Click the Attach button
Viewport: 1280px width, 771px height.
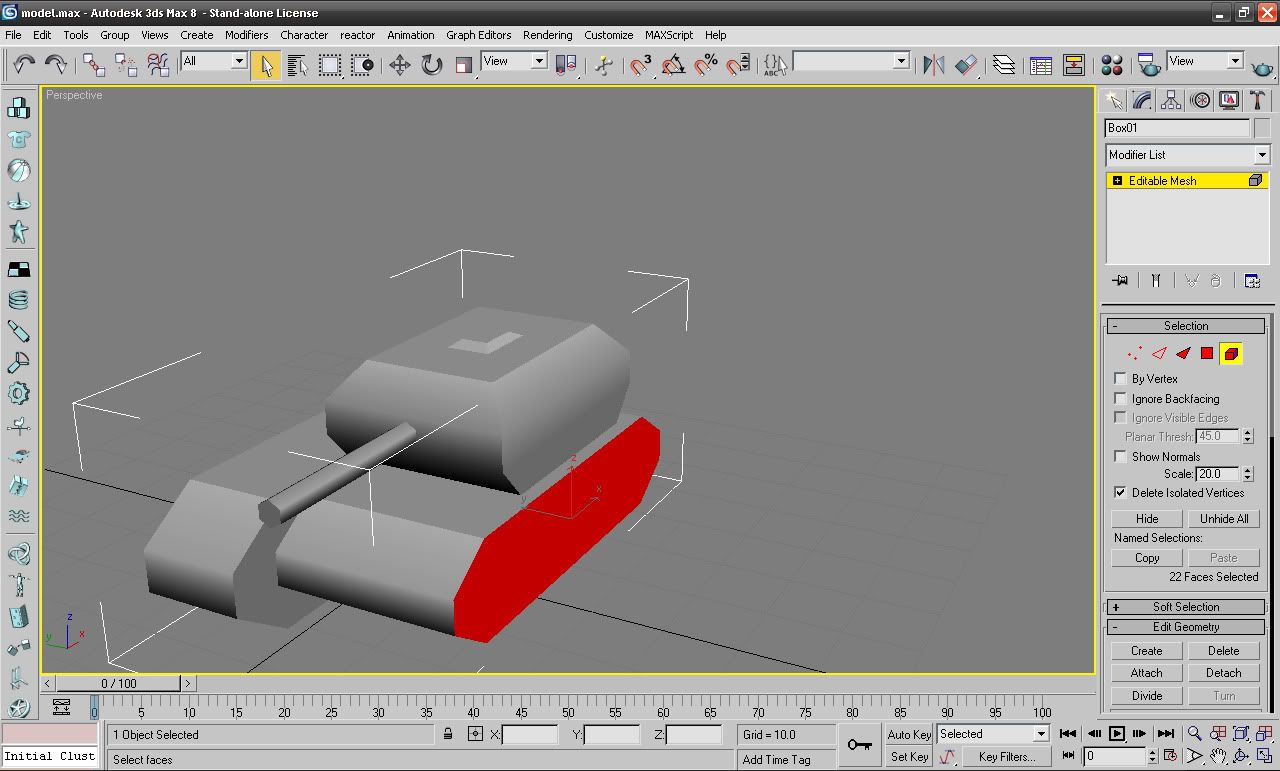[1147, 673]
